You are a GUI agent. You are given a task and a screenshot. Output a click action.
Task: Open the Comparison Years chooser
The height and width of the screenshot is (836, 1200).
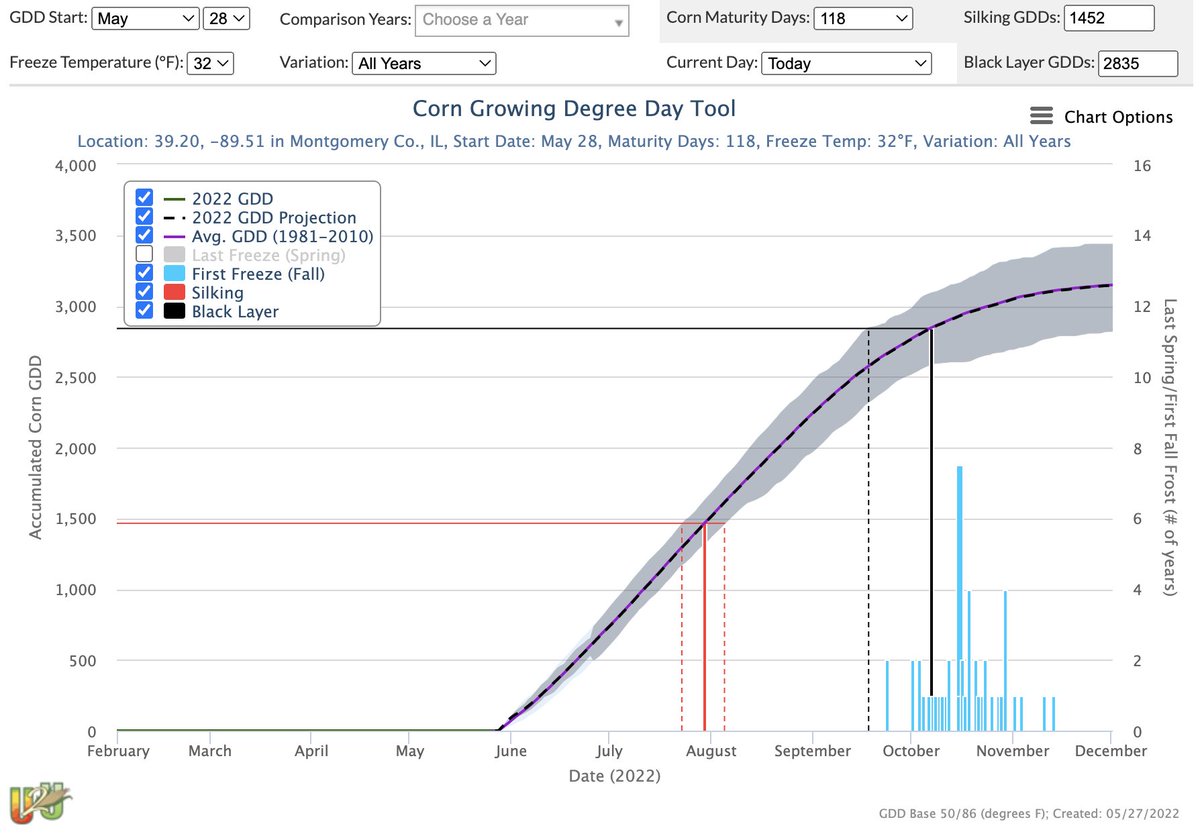coord(523,19)
